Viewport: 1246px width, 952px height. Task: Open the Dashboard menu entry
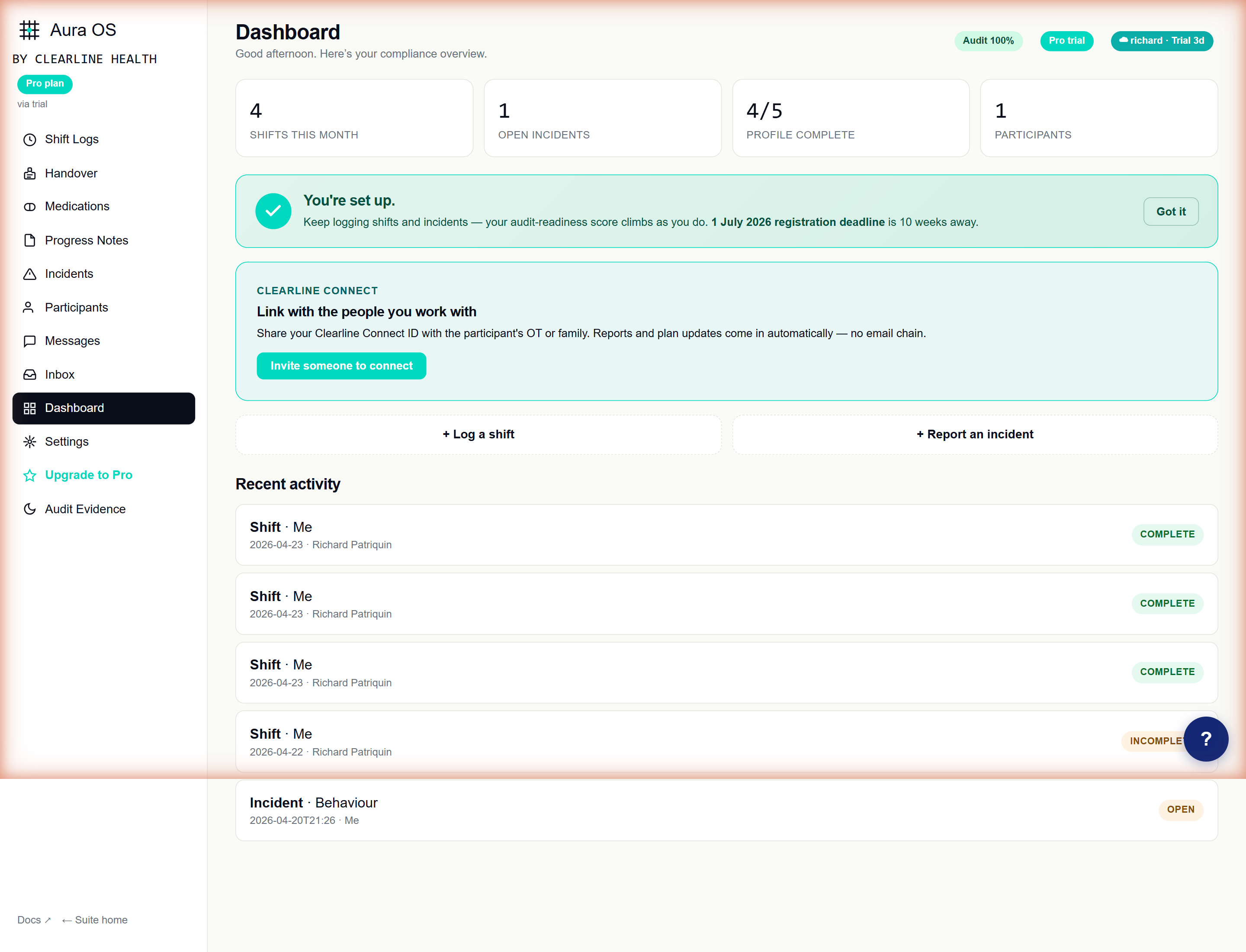pos(74,408)
